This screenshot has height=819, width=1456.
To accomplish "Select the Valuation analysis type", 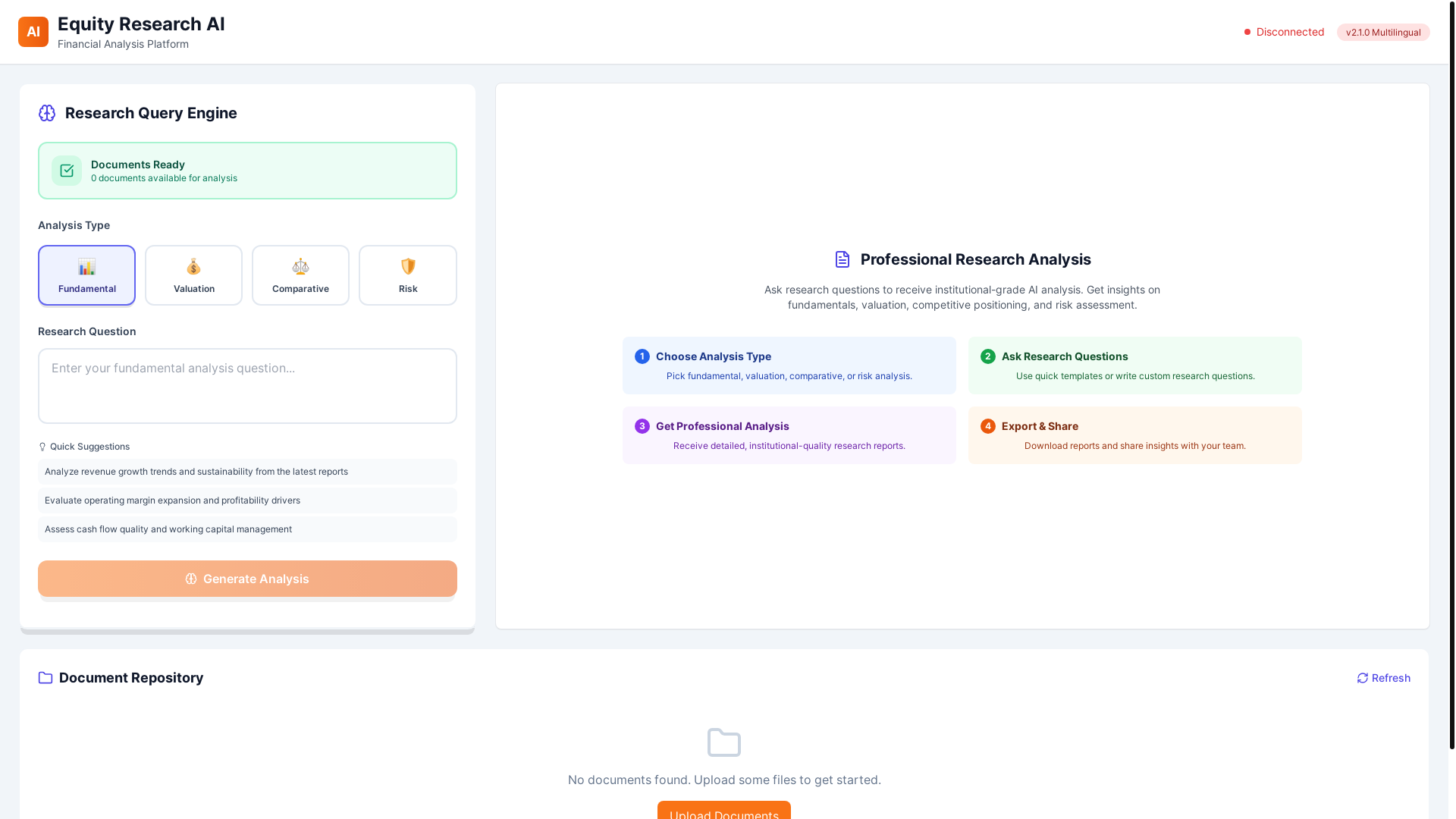I will click(193, 275).
